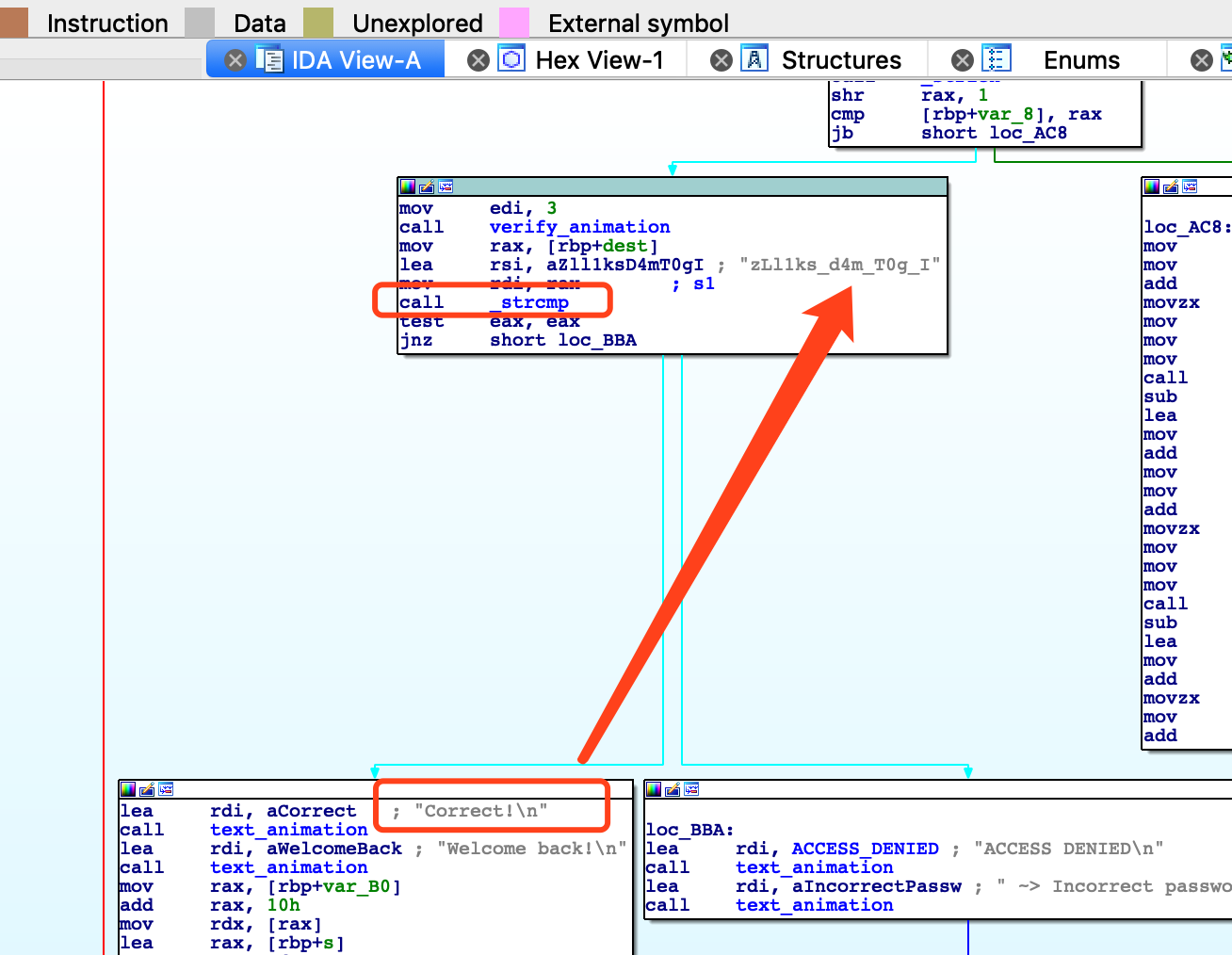Click the Instruction legend color swatch

(x=13, y=23)
